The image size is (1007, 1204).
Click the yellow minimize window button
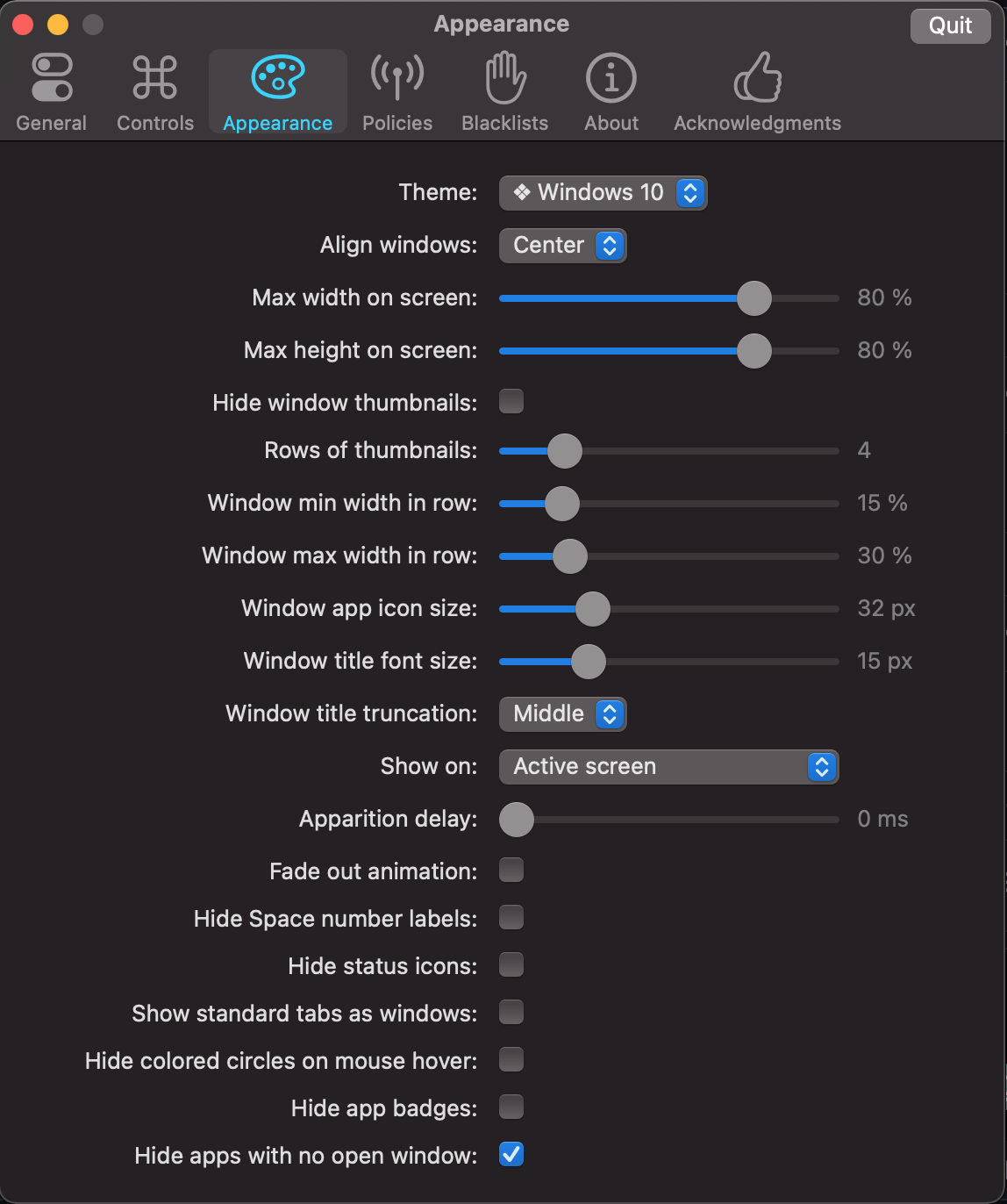point(58,25)
